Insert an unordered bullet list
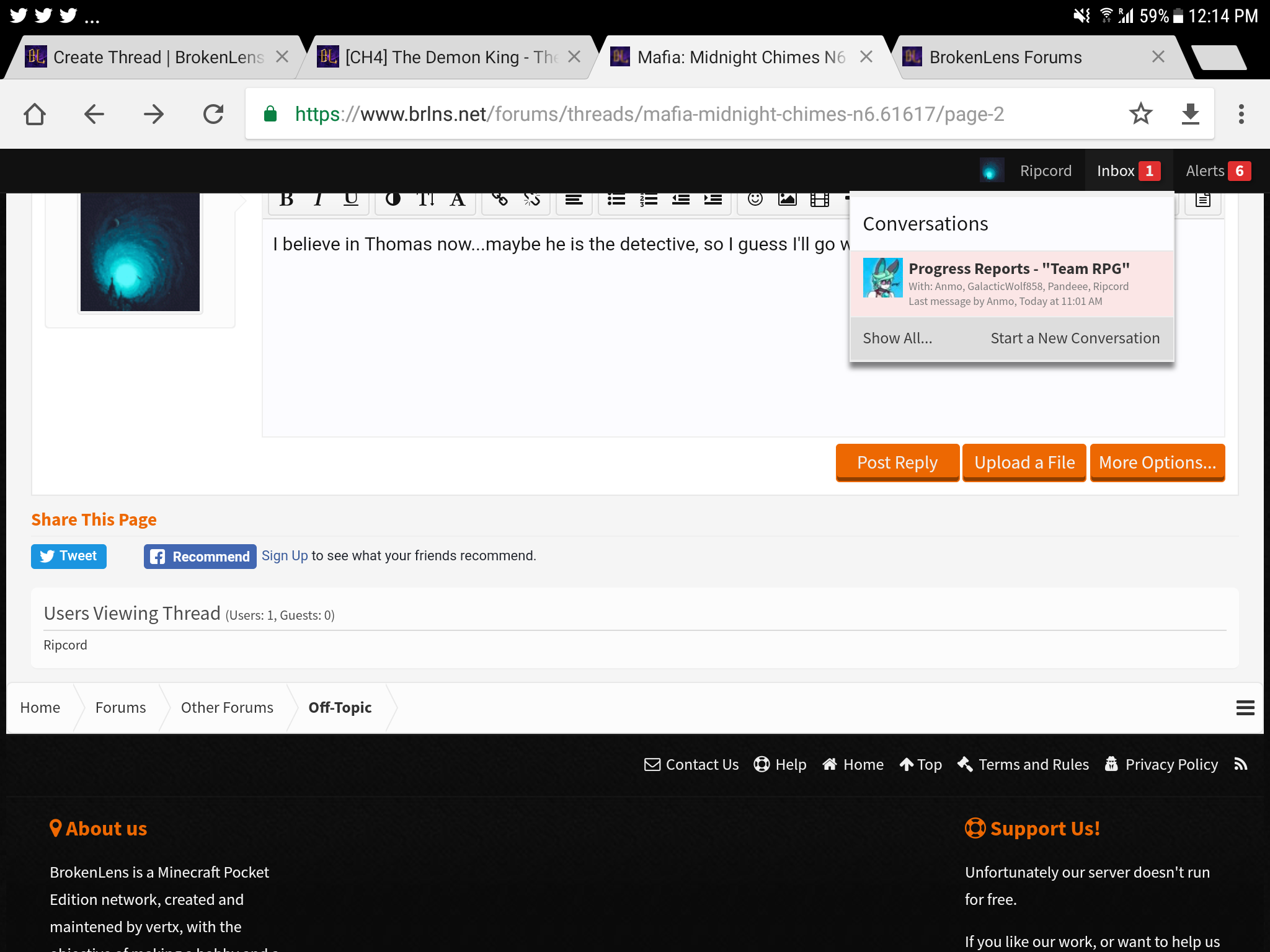 [x=616, y=200]
